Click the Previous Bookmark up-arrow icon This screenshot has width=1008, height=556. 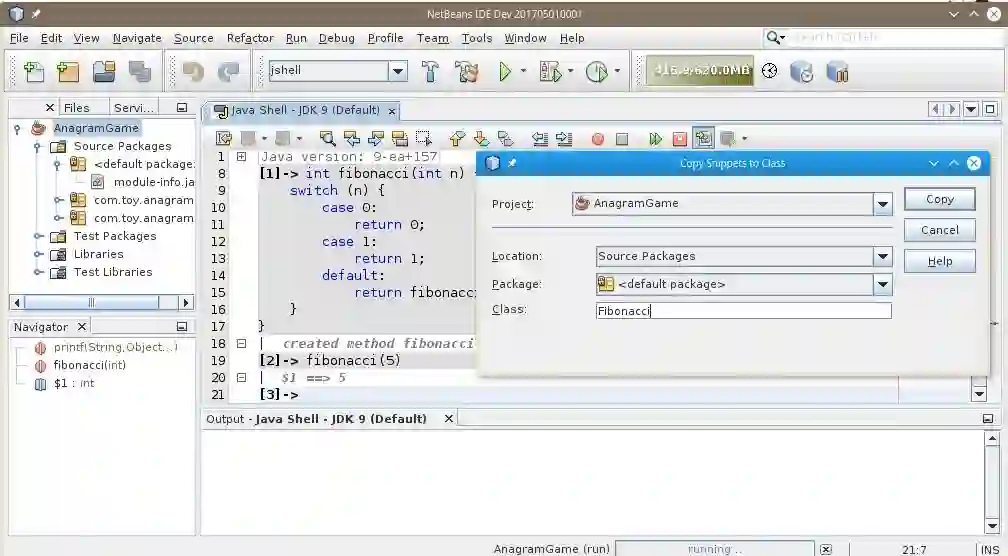coord(457,138)
